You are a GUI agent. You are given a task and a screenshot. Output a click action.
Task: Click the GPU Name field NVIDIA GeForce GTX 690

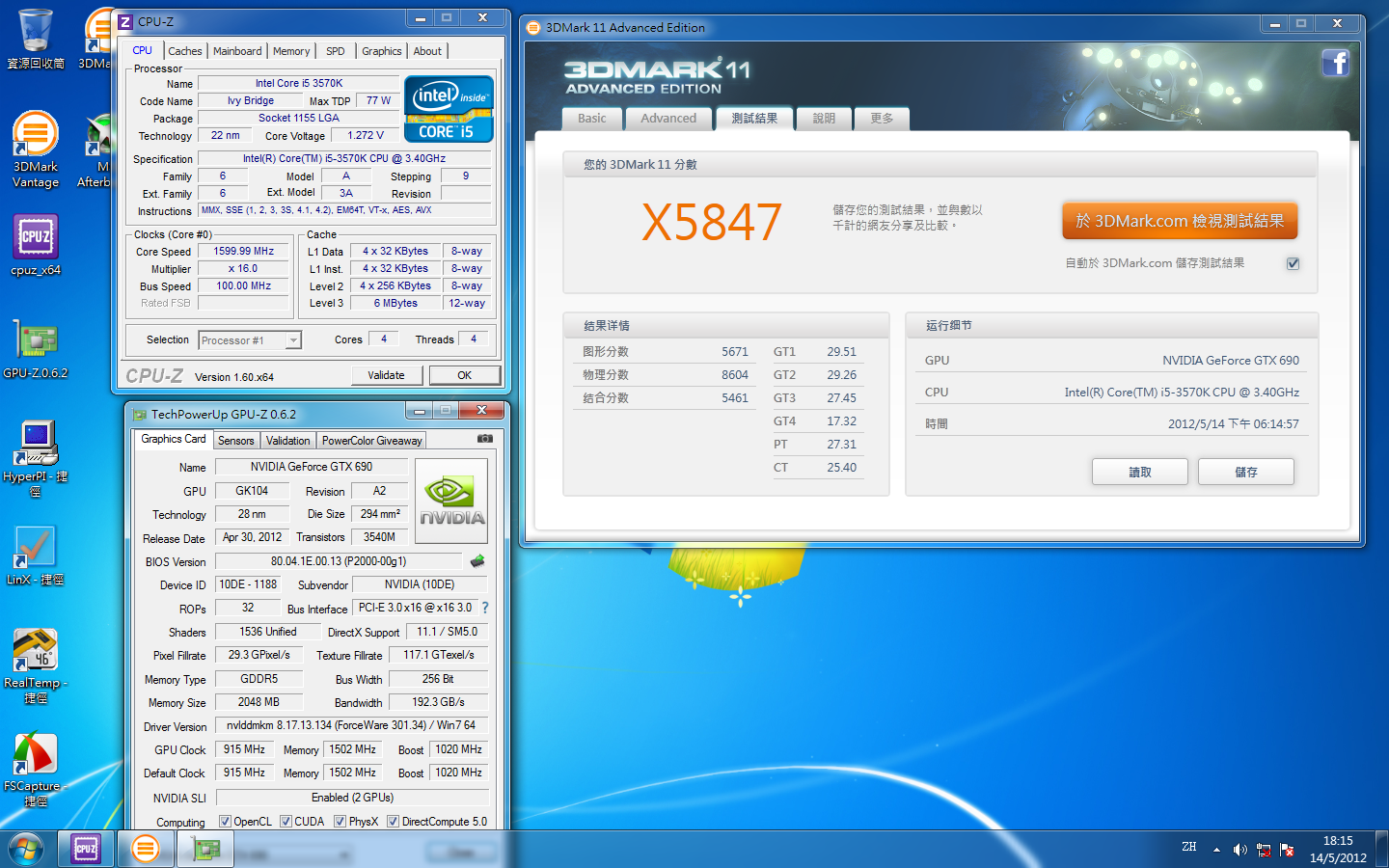(311, 467)
